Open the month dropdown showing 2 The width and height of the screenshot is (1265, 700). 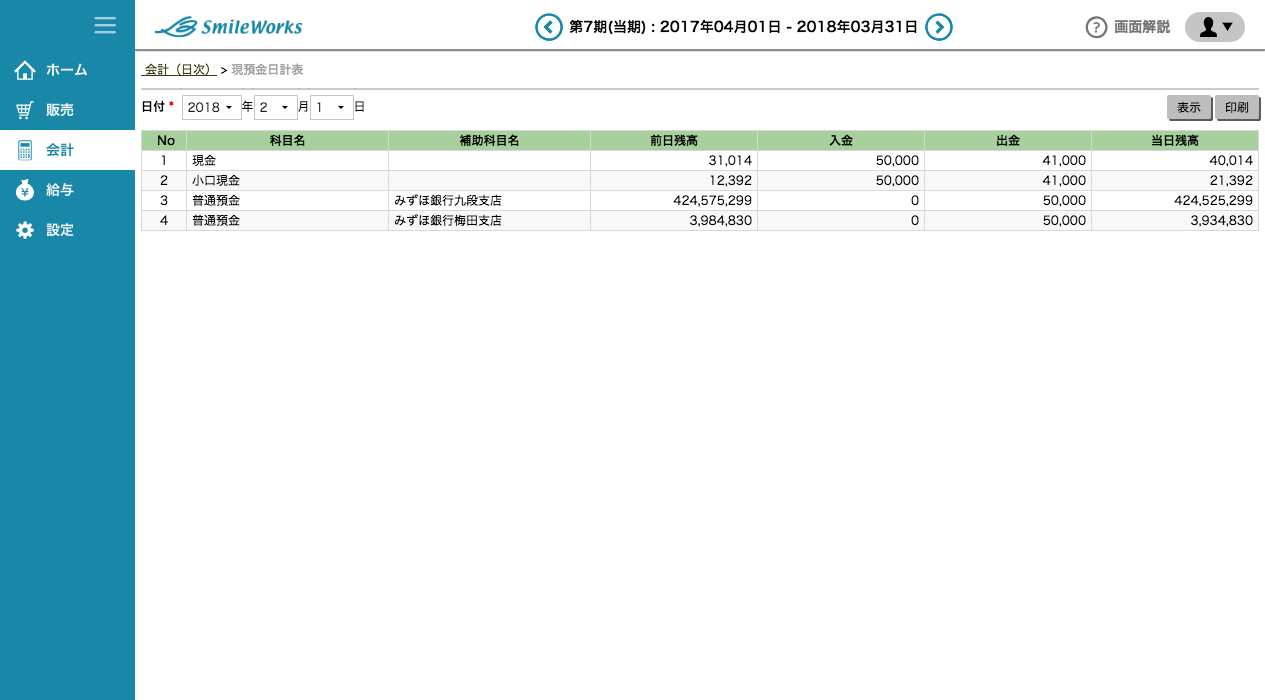tap(275, 107)
